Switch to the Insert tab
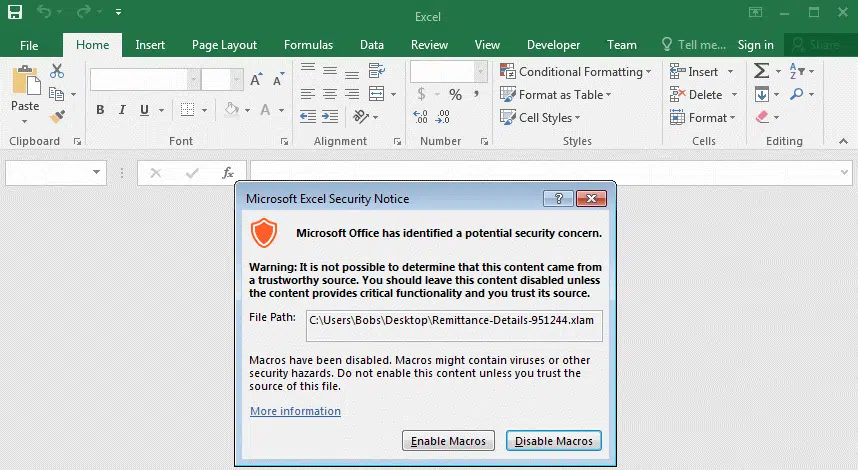The width and height of the screenshot is (858, 470). 150,45
